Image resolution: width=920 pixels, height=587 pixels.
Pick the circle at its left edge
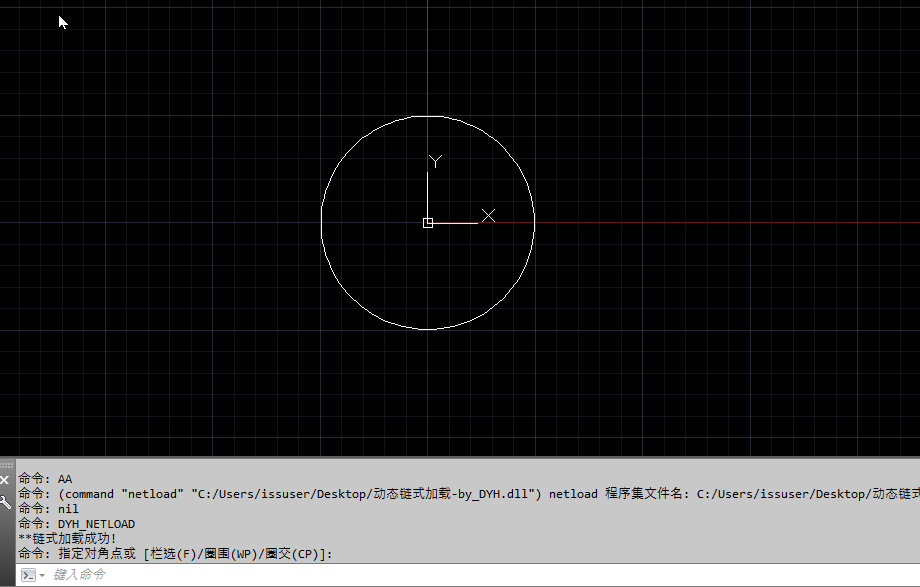pyautogui.click(x=321, y=222)
